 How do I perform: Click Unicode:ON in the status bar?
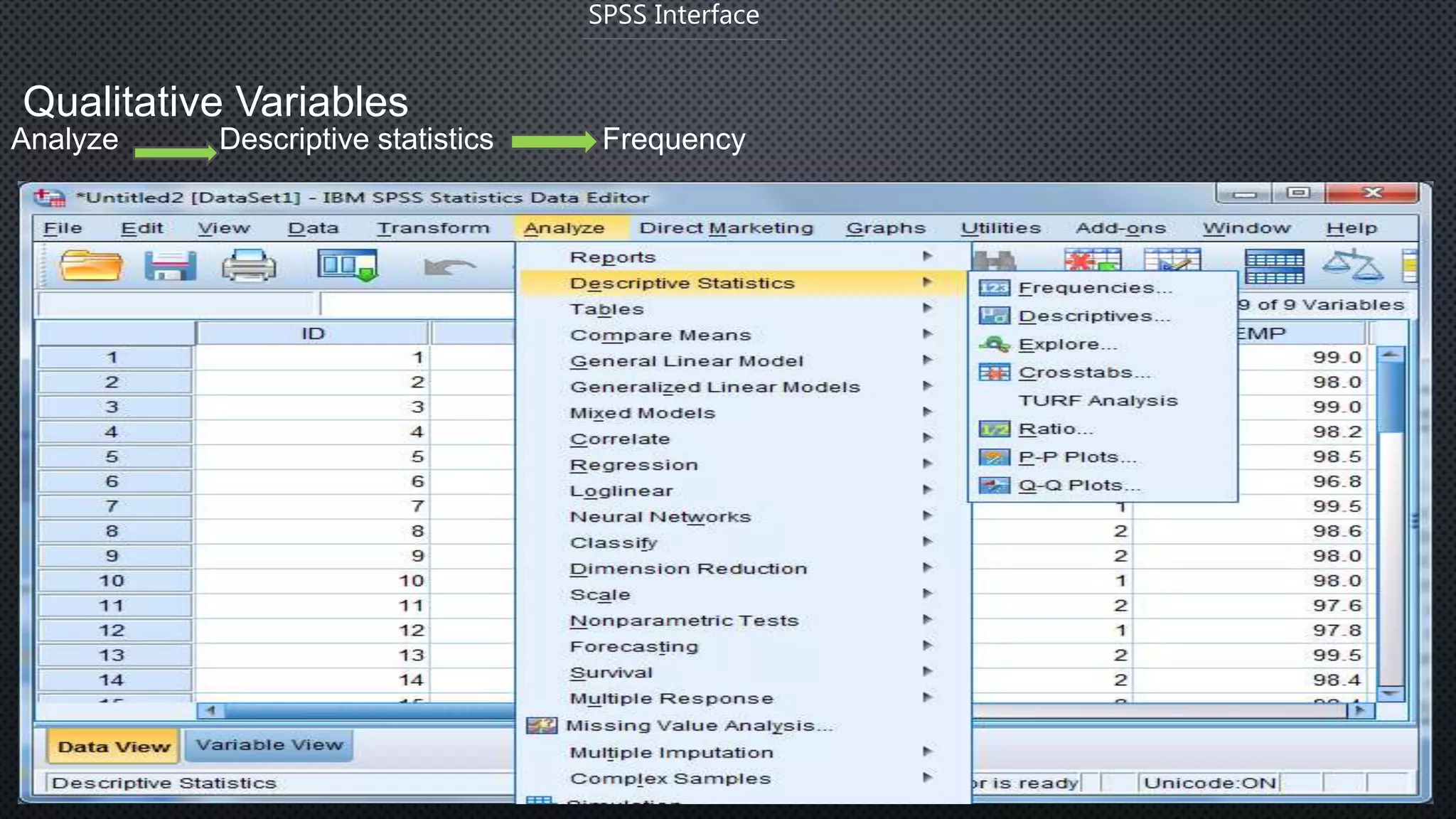coord(1209,783)
